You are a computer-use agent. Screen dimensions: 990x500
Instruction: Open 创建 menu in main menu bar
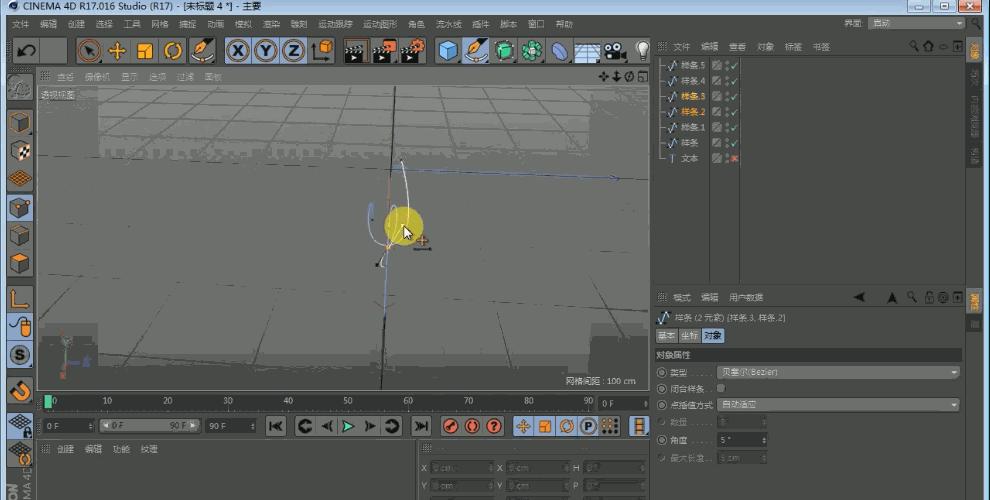pos(76,24)
